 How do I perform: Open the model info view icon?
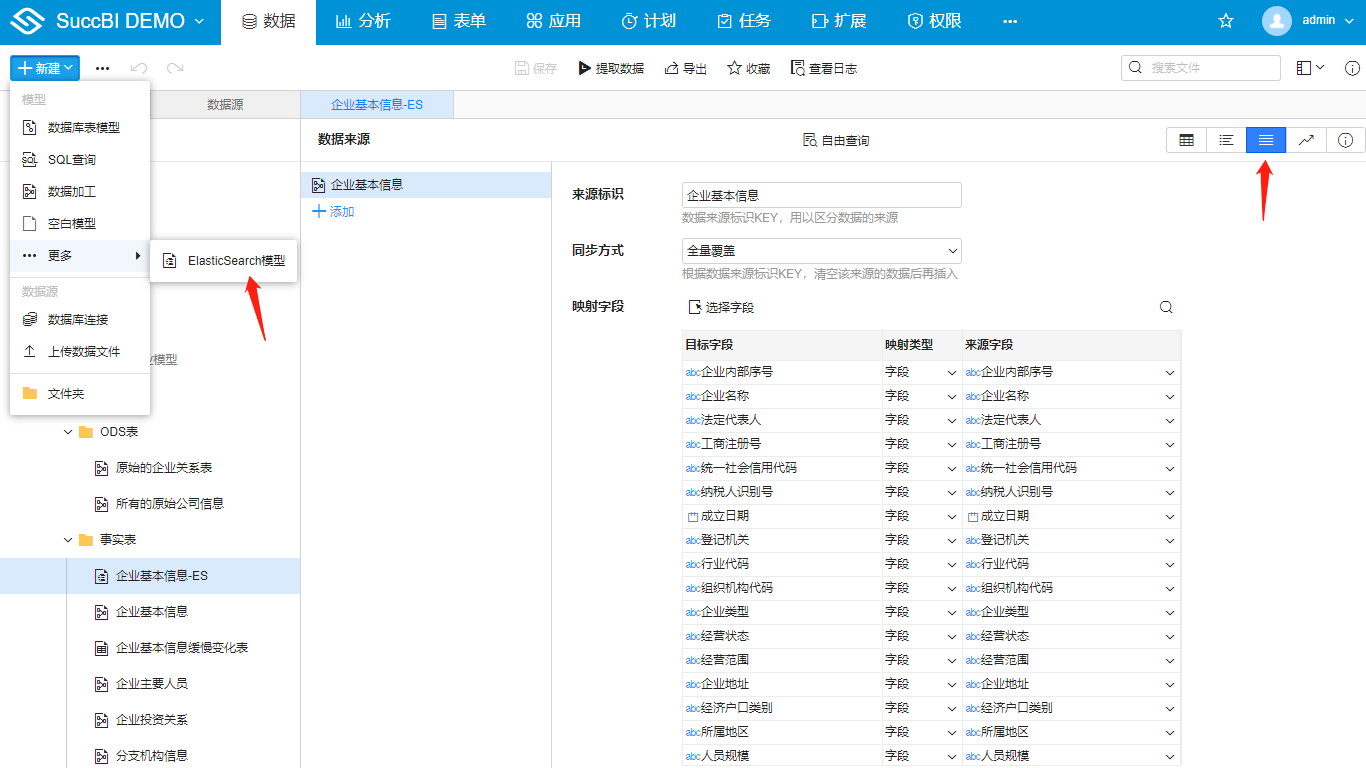pyautogui.click(x=1346, y=141)
